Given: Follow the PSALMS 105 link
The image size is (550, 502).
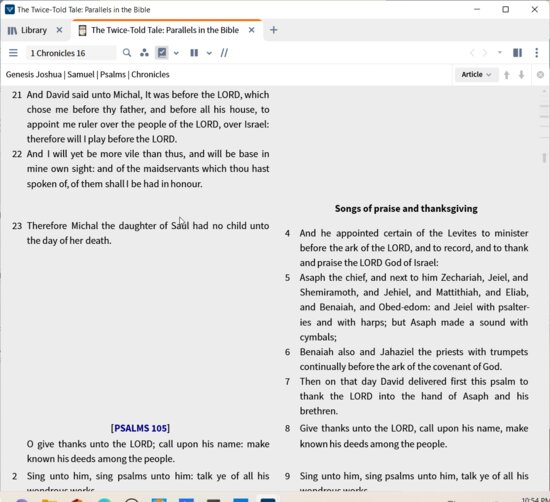Looking at the screenshot, I should [x=140, y=428].
